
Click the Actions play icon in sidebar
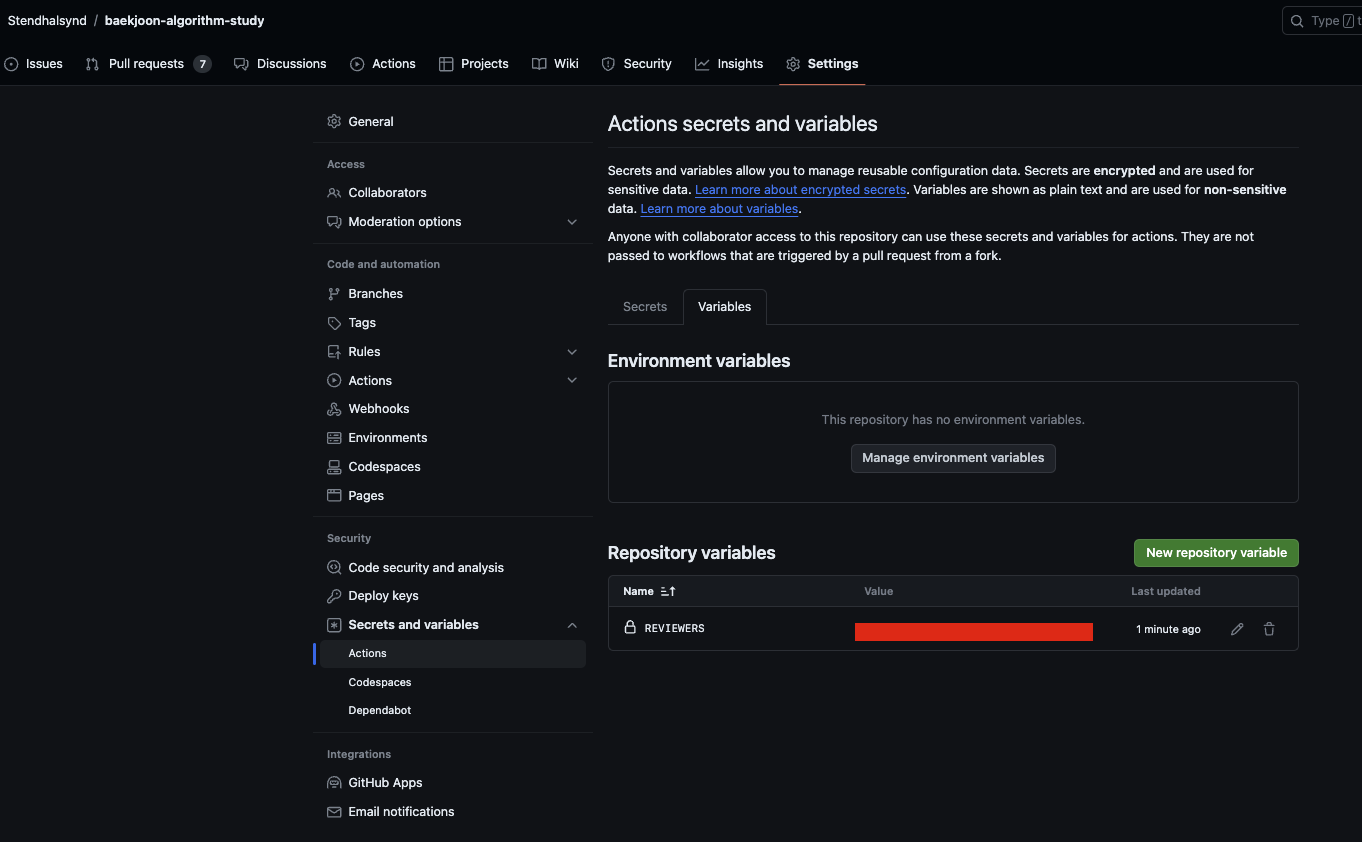tap(334, 380)
